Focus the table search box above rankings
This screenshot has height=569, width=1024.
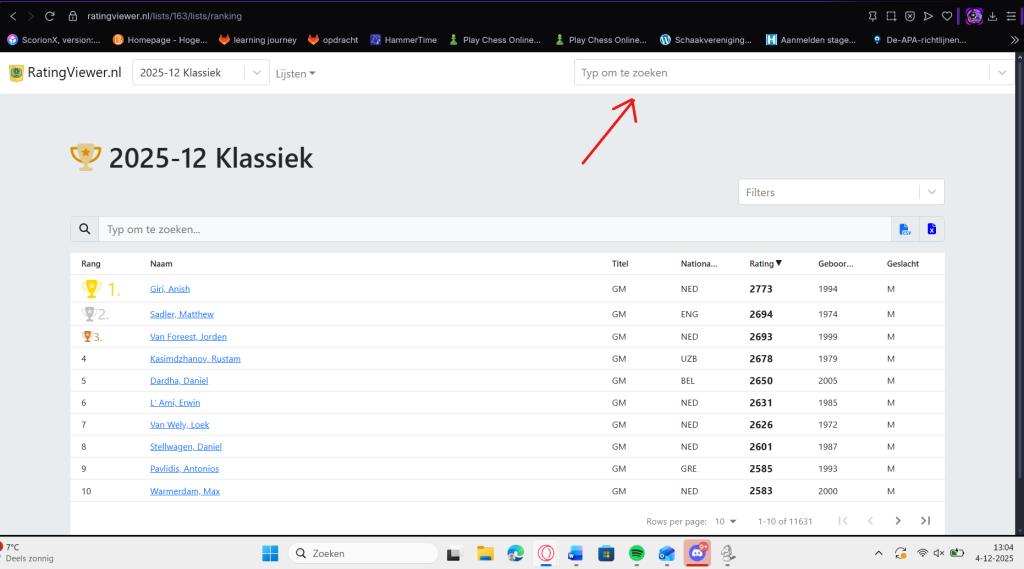coord(493,229)
